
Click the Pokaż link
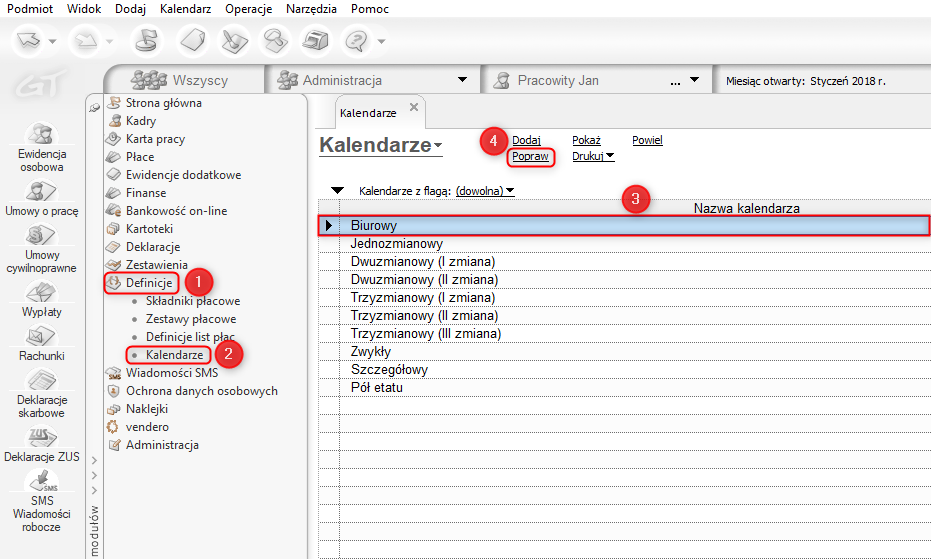587,140
